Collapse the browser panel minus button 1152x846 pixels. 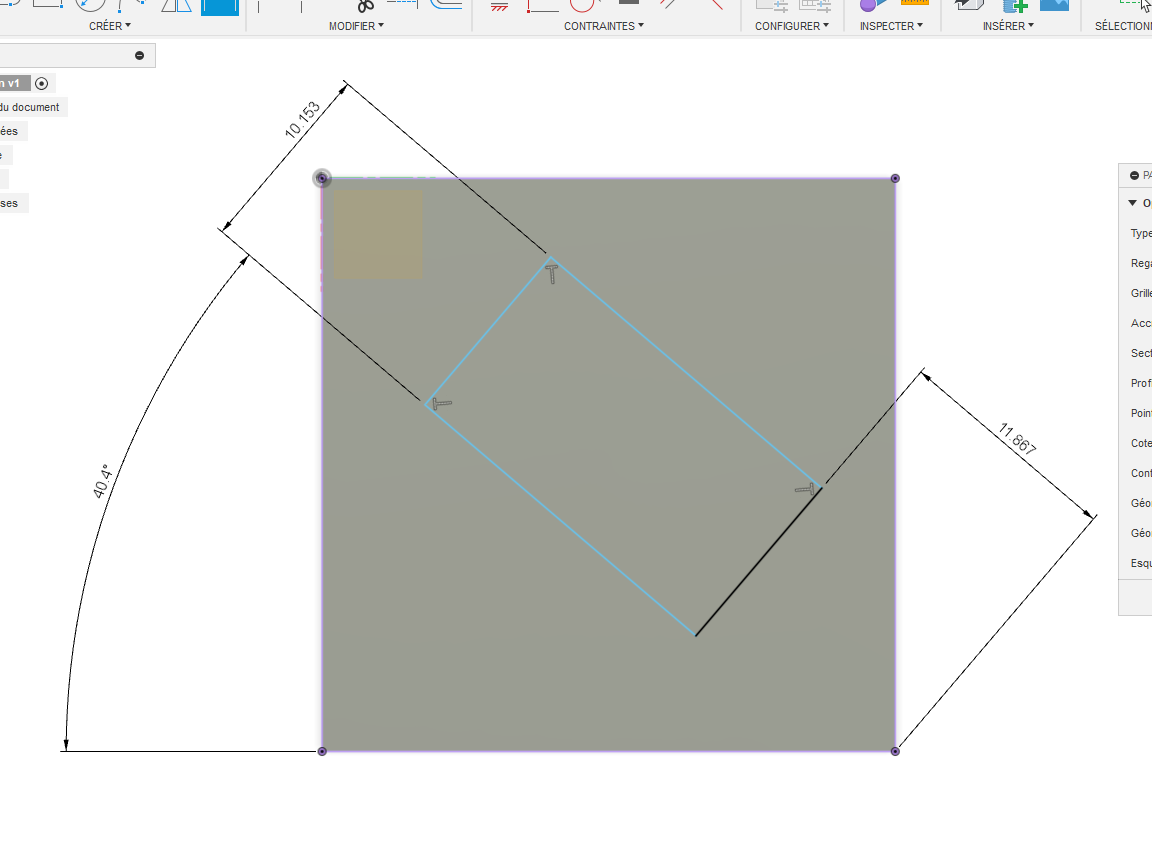point(140,56)
